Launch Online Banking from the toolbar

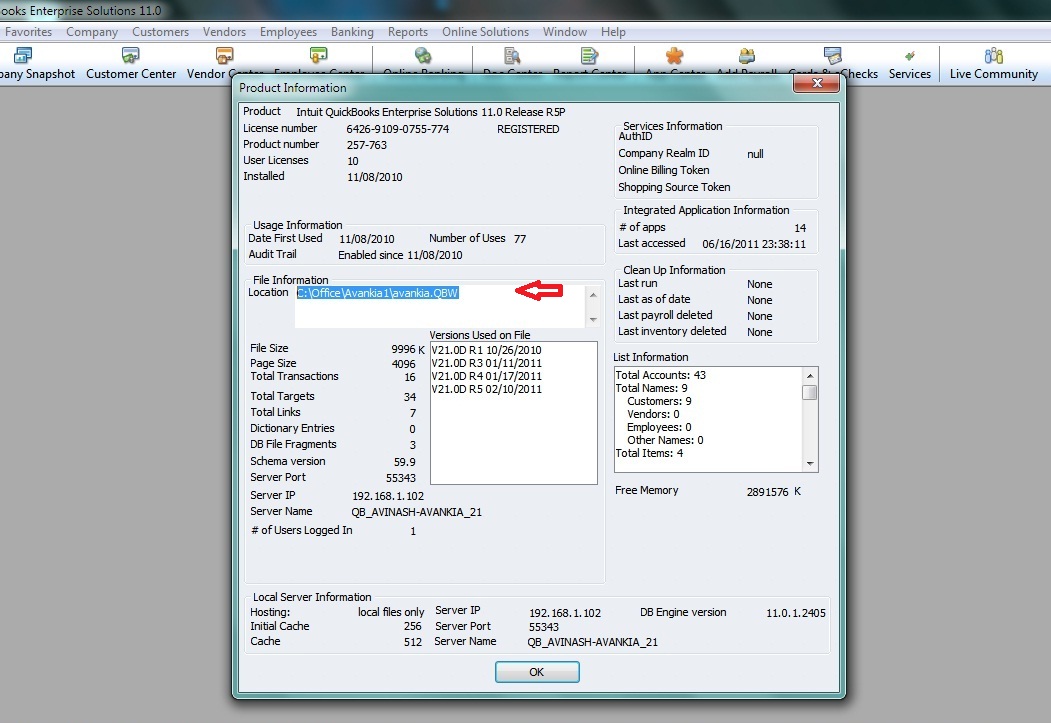423,56
